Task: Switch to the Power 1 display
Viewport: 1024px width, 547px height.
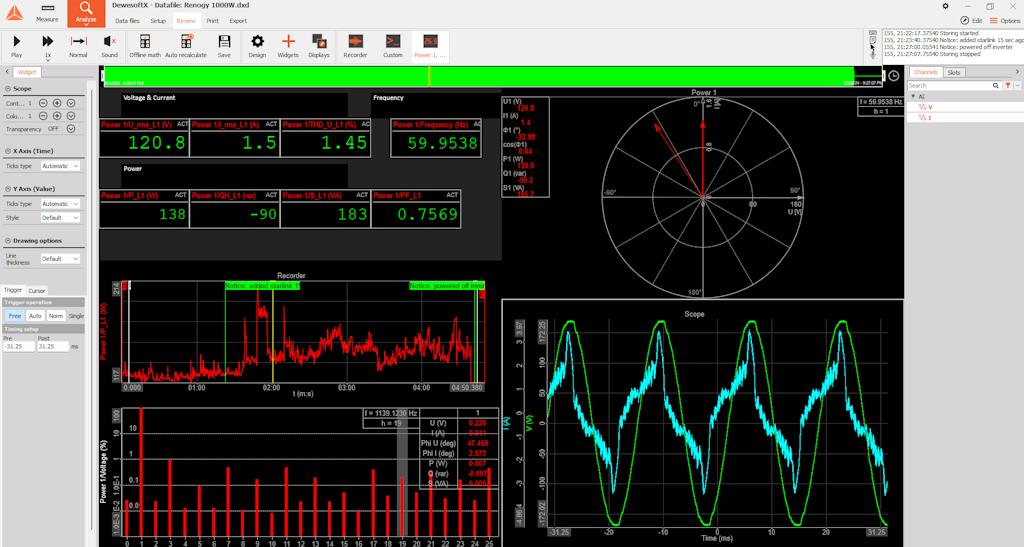Action: 430,46
